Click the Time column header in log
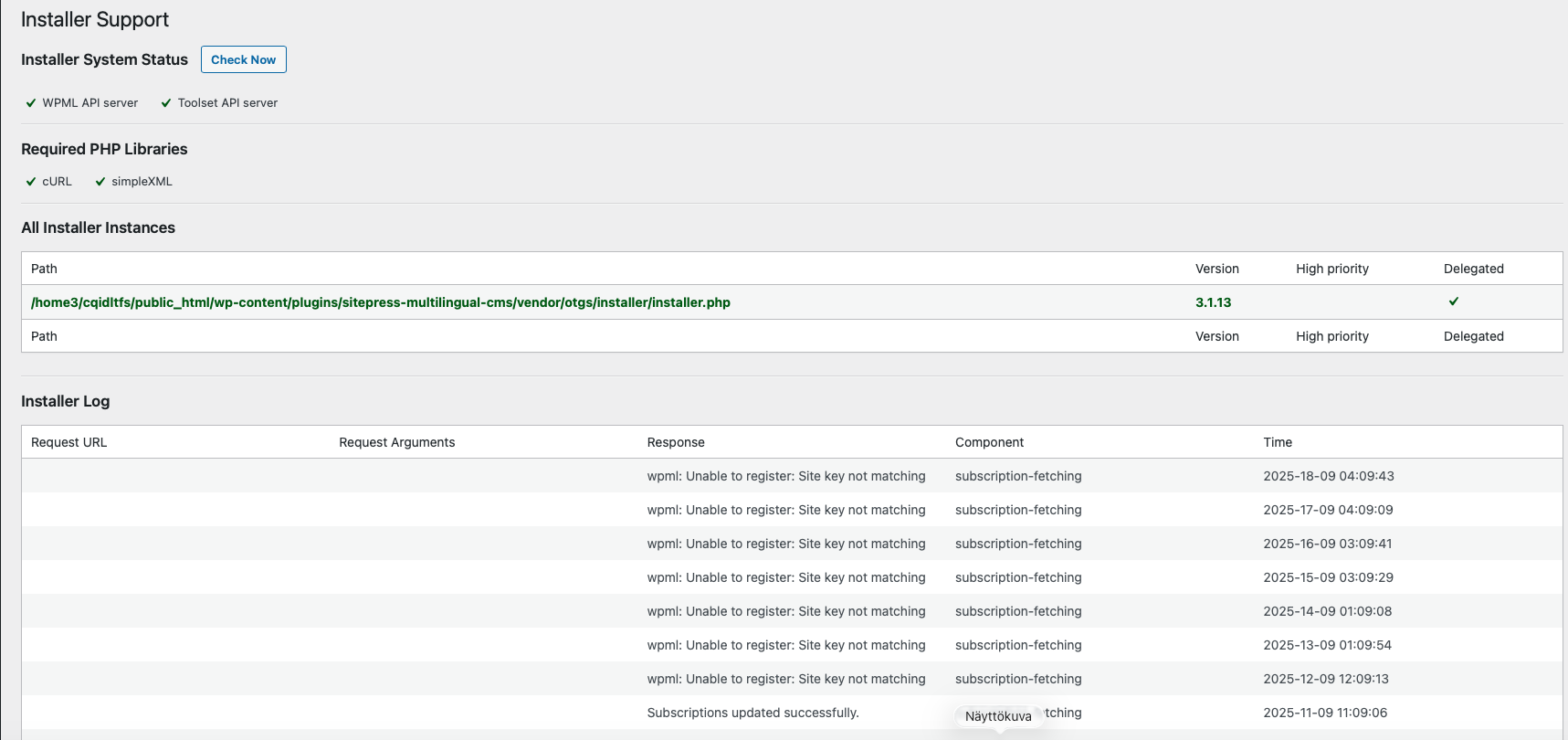Image resolution: width=1568 pixels, height=740 pixels. [1277, 442]
